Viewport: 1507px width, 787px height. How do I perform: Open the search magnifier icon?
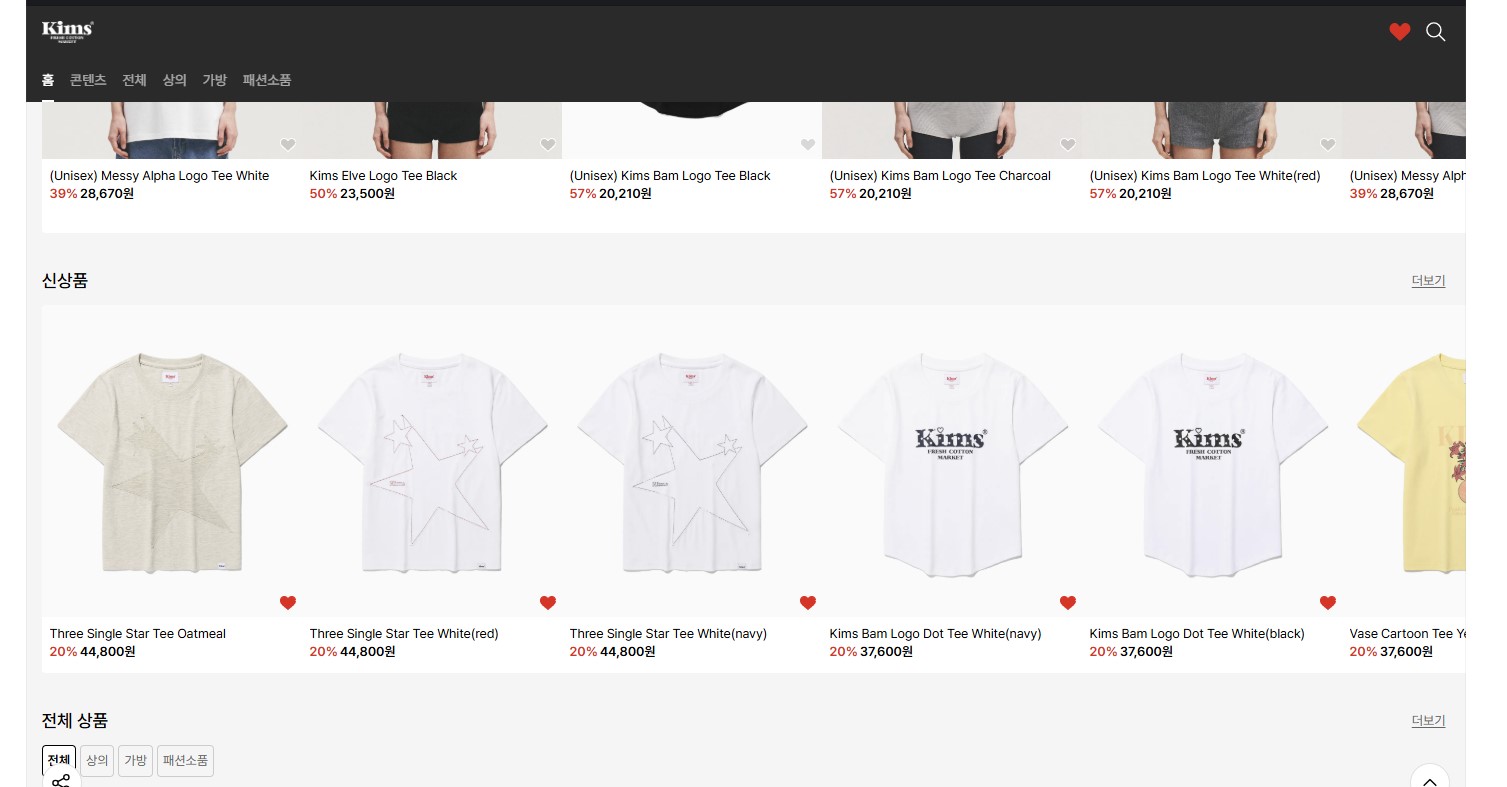pos(1435,32)
